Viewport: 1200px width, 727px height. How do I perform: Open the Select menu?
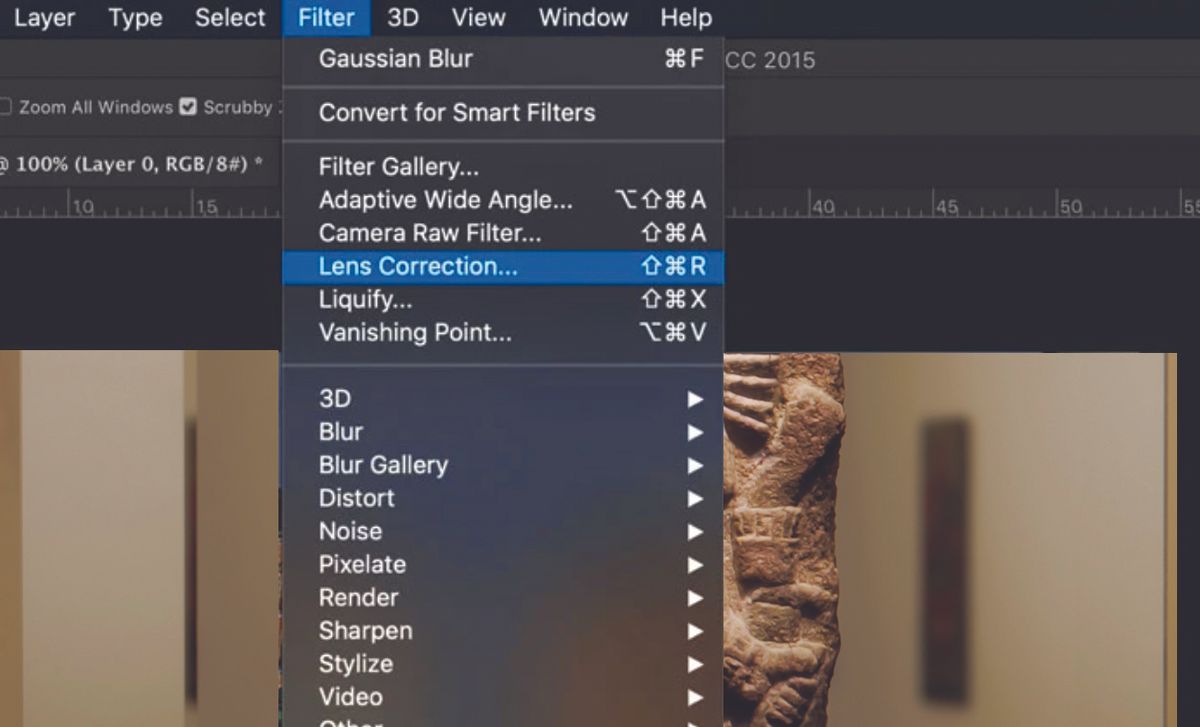click(x=229, y=17)
